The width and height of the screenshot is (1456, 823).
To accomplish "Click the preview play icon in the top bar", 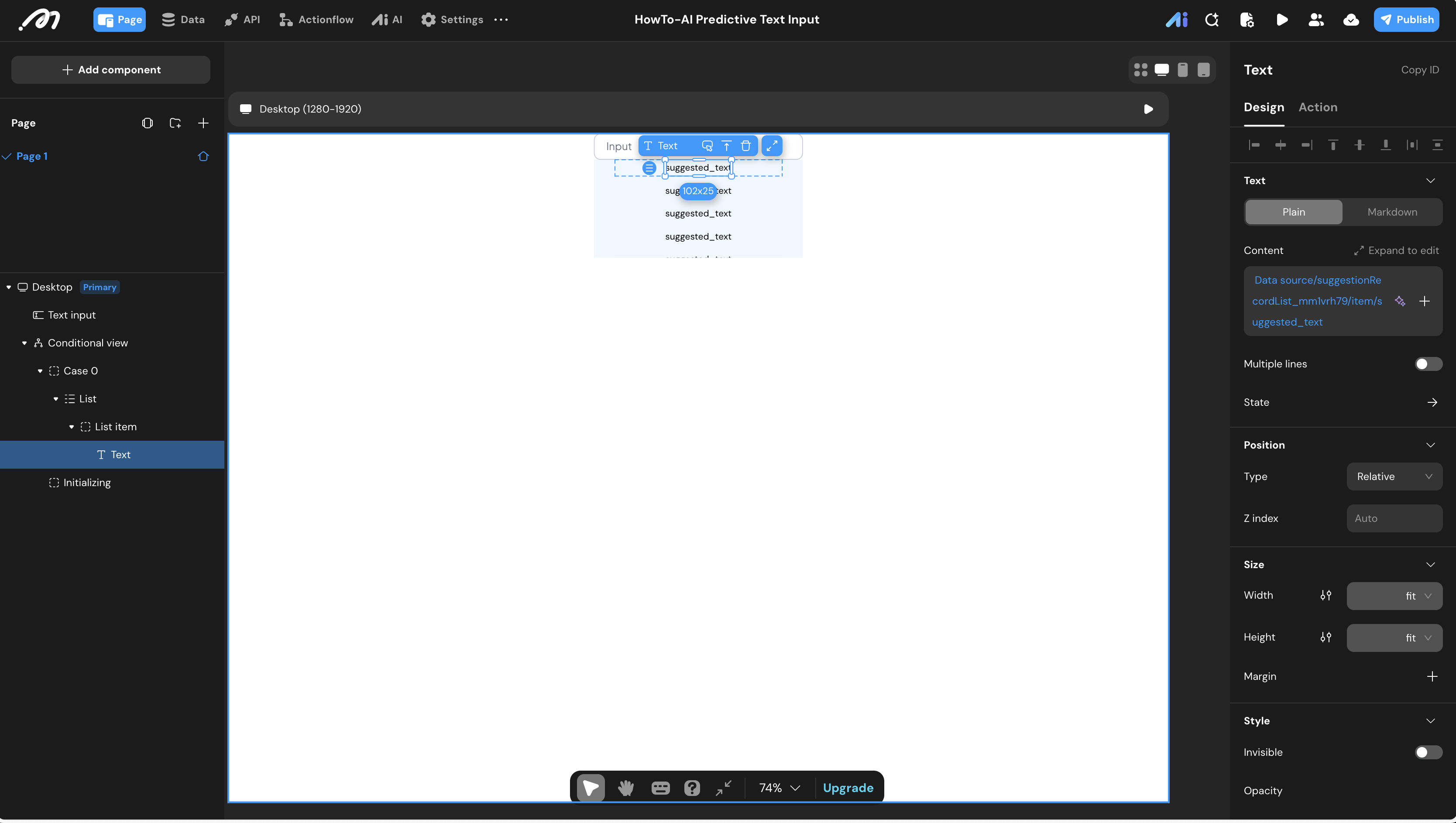I will [x=1281, y=20].
